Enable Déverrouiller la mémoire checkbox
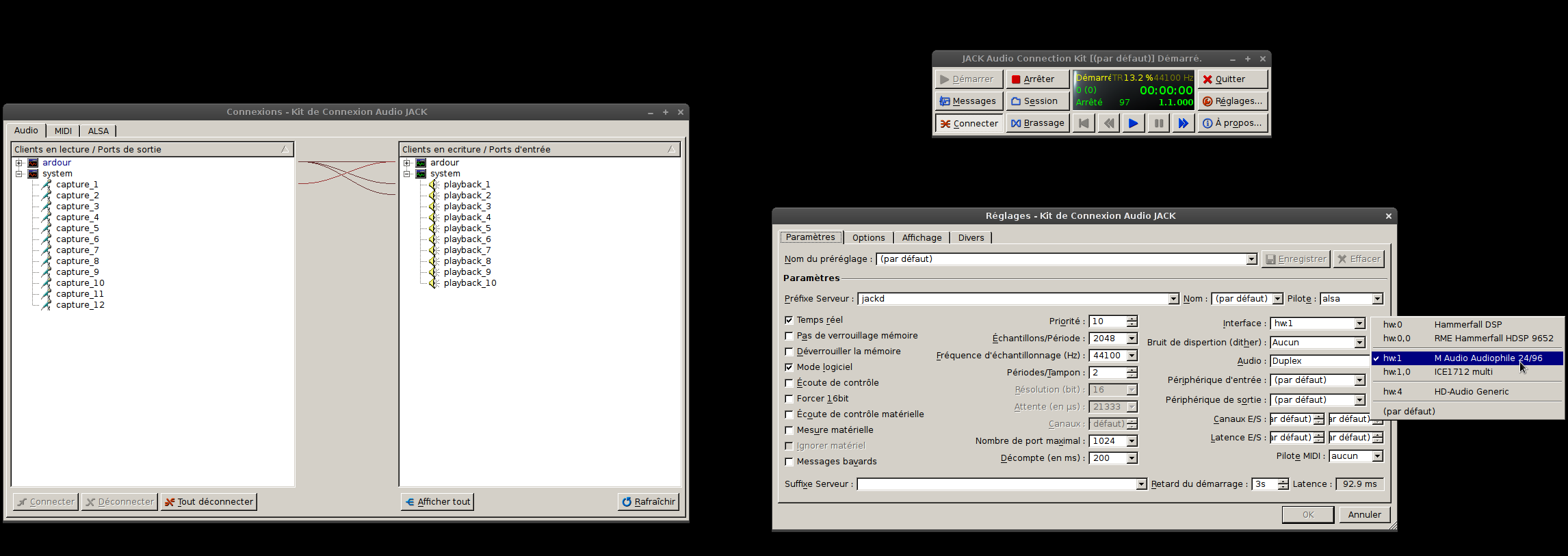The image size is (1568, 556). [x=789, y=352]
